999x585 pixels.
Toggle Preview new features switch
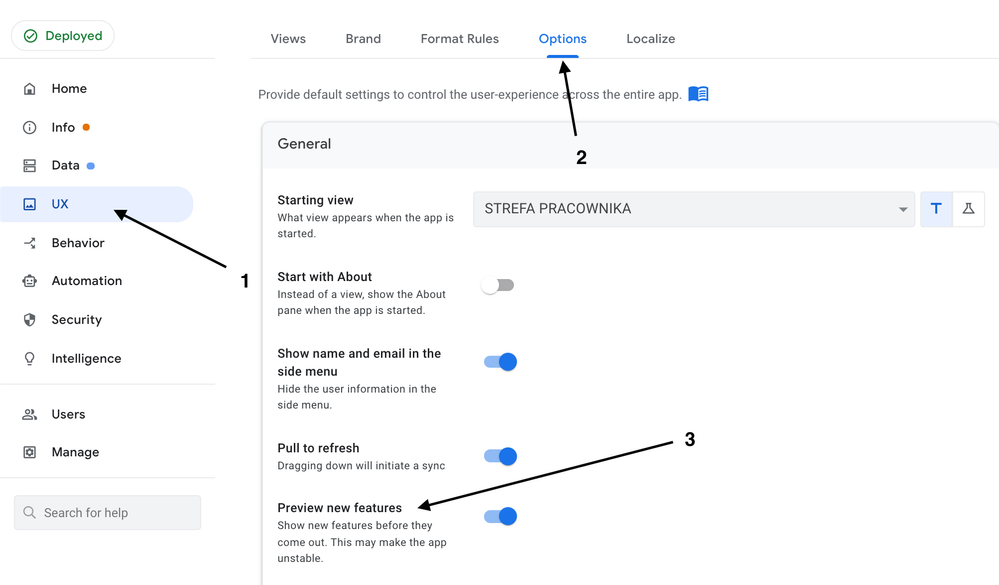click(x=500, y=516)
